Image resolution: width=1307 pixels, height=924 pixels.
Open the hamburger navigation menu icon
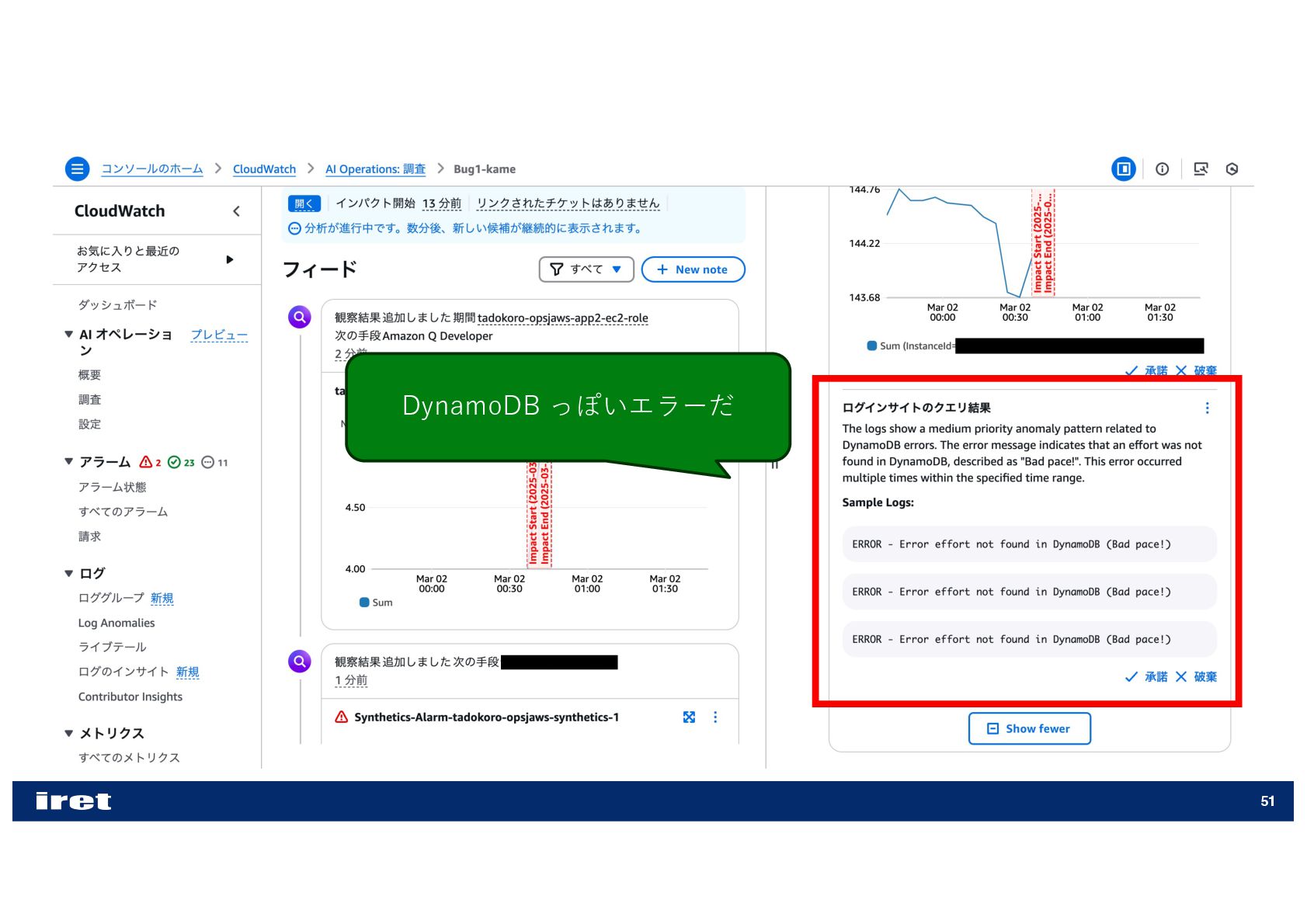click(x=77, y=168)
